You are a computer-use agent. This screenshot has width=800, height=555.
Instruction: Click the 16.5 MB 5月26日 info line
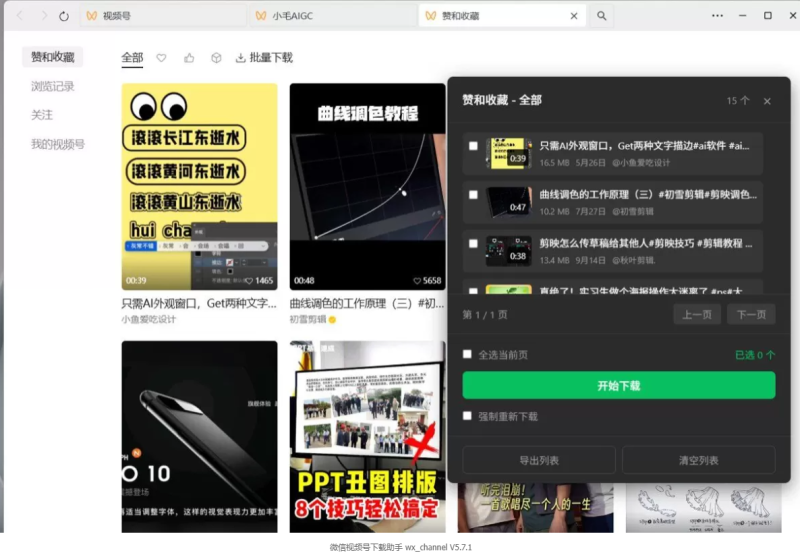click(605, 163)
